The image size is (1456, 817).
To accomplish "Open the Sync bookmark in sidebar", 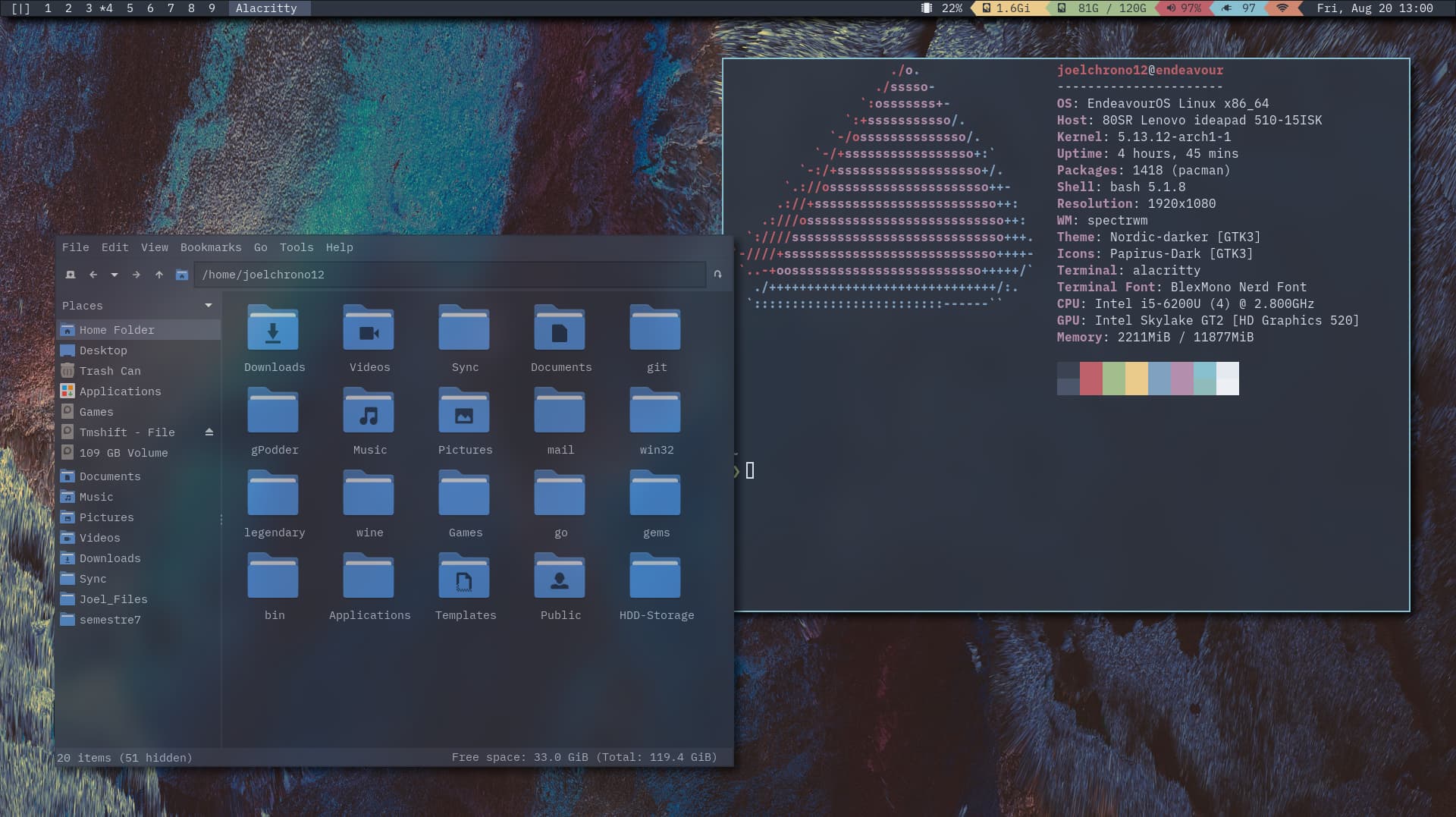I will 139,579.
